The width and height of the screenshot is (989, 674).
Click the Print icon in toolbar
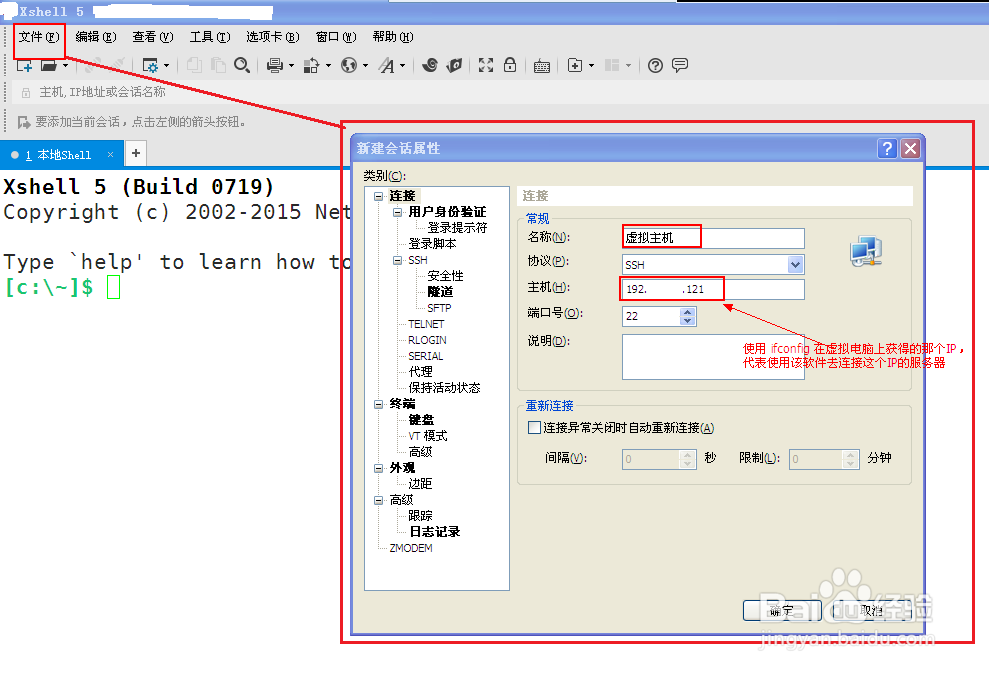(275, 66)
